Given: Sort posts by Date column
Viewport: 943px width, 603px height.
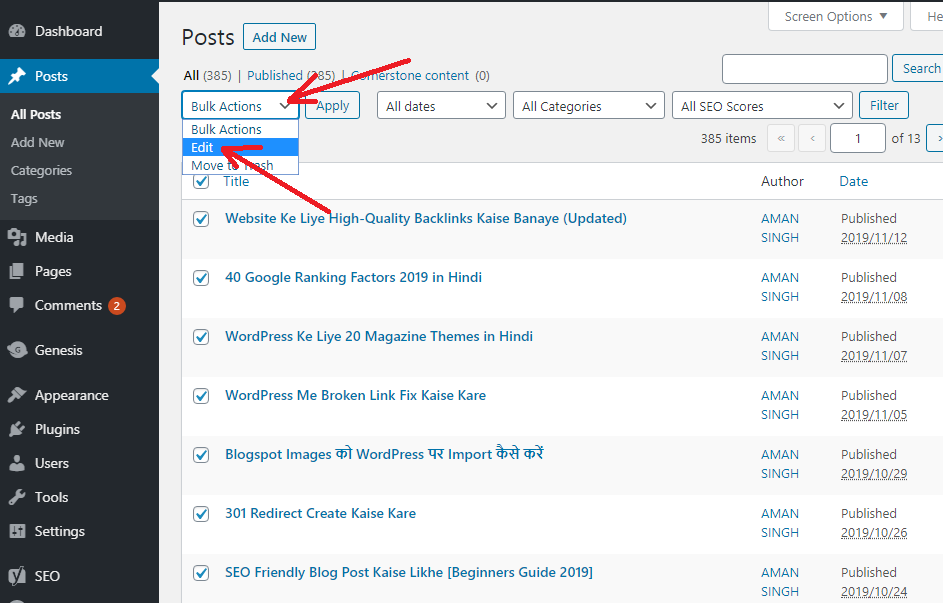Looking at the screenshot, I should 853,181.
